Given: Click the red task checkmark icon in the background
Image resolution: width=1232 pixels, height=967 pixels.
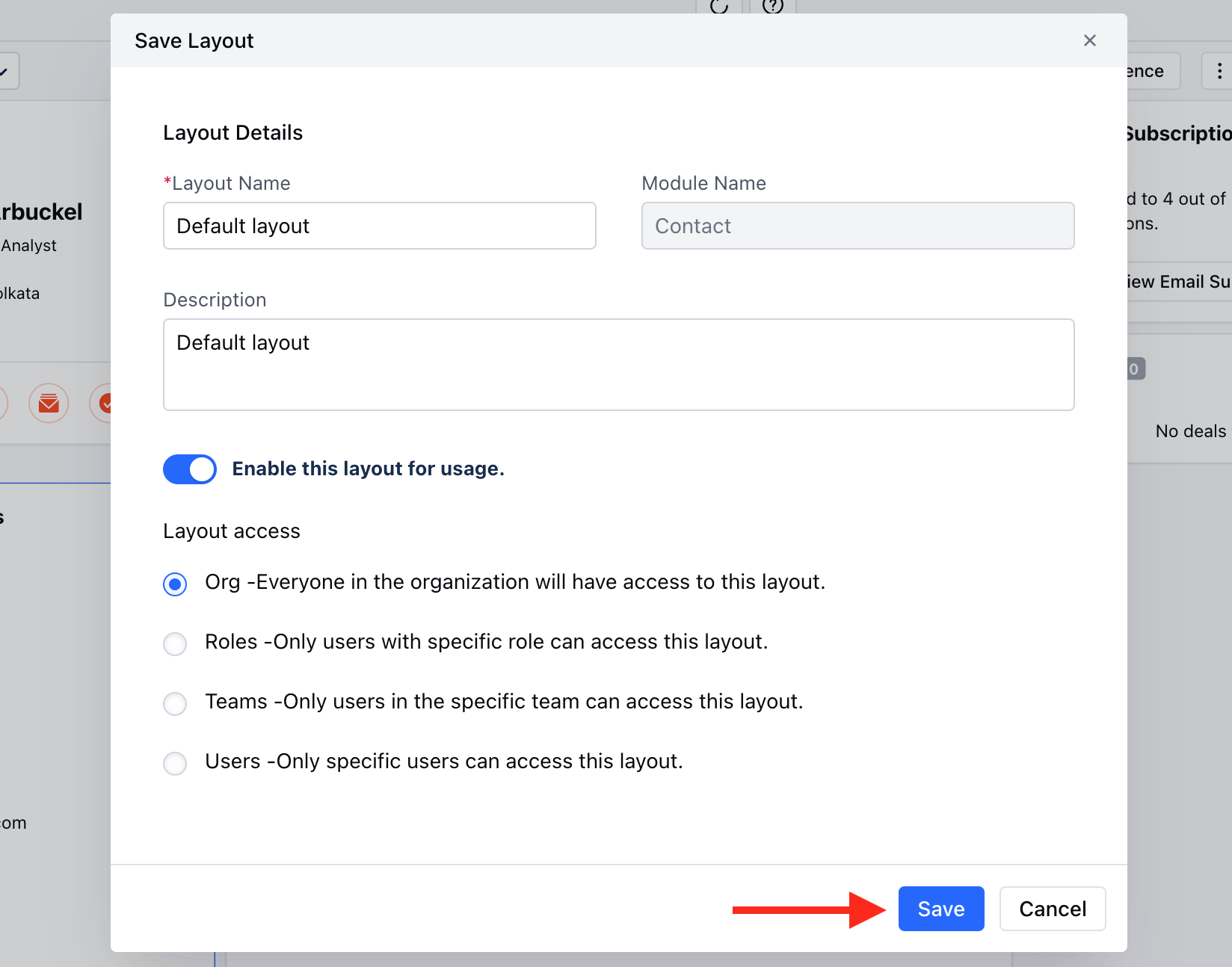Looking at the screenshot, I should pyautogui.click(x=102, y=404).
